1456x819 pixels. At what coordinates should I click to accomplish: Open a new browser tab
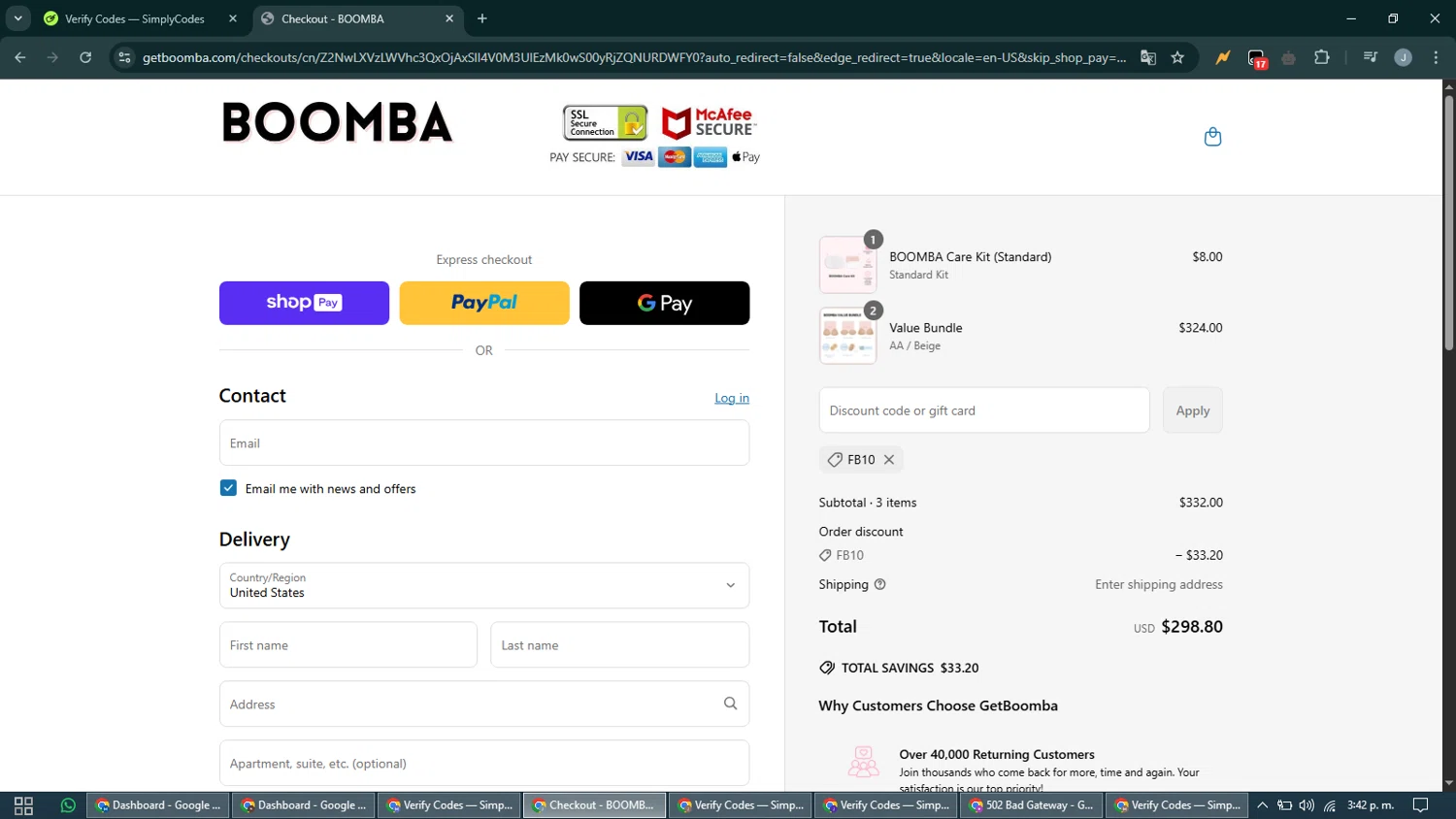pos(482,18)
